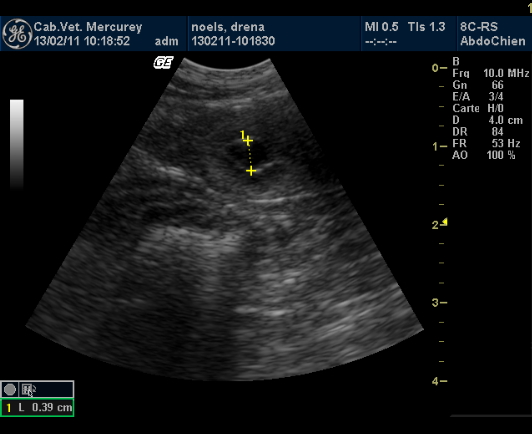The image size is (532, 434).
Task: Click the D 4.0 cm depth parameter
Action: [x=488, y=120]
